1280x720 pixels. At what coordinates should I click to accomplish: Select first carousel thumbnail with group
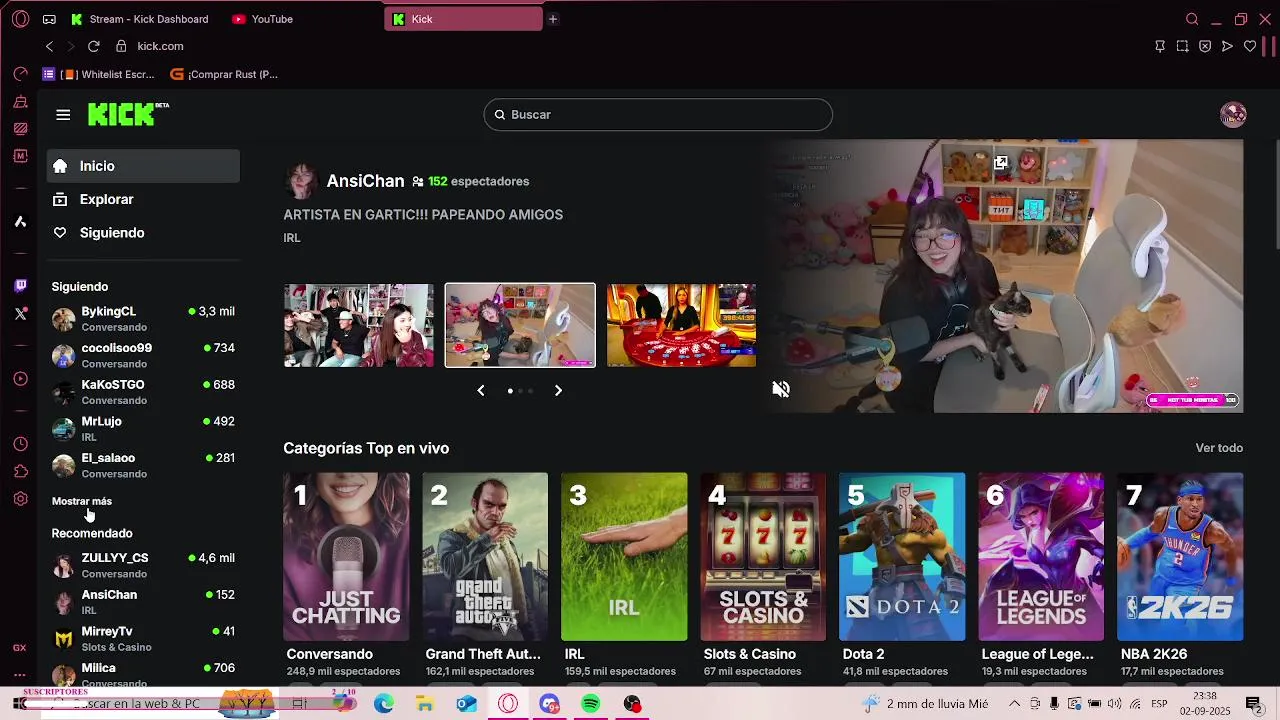[x=359, y=325]
